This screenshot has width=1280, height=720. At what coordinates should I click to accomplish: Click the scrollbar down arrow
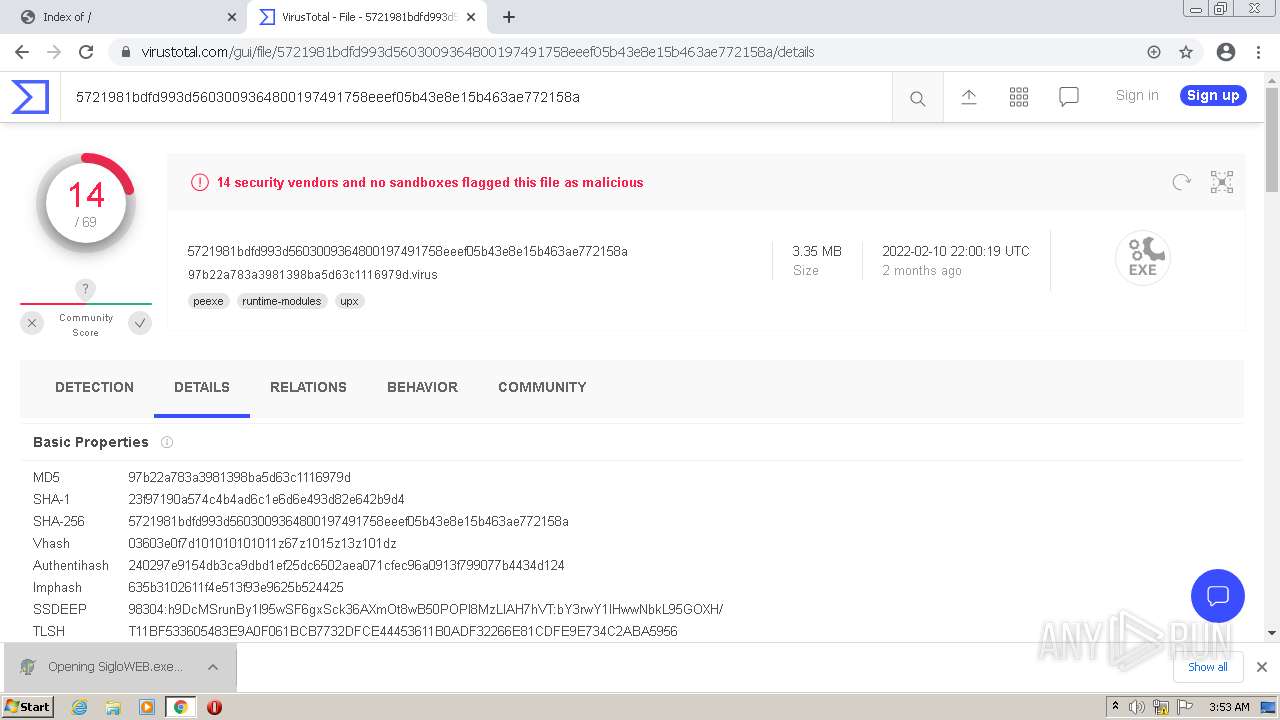click(1272, 632)
